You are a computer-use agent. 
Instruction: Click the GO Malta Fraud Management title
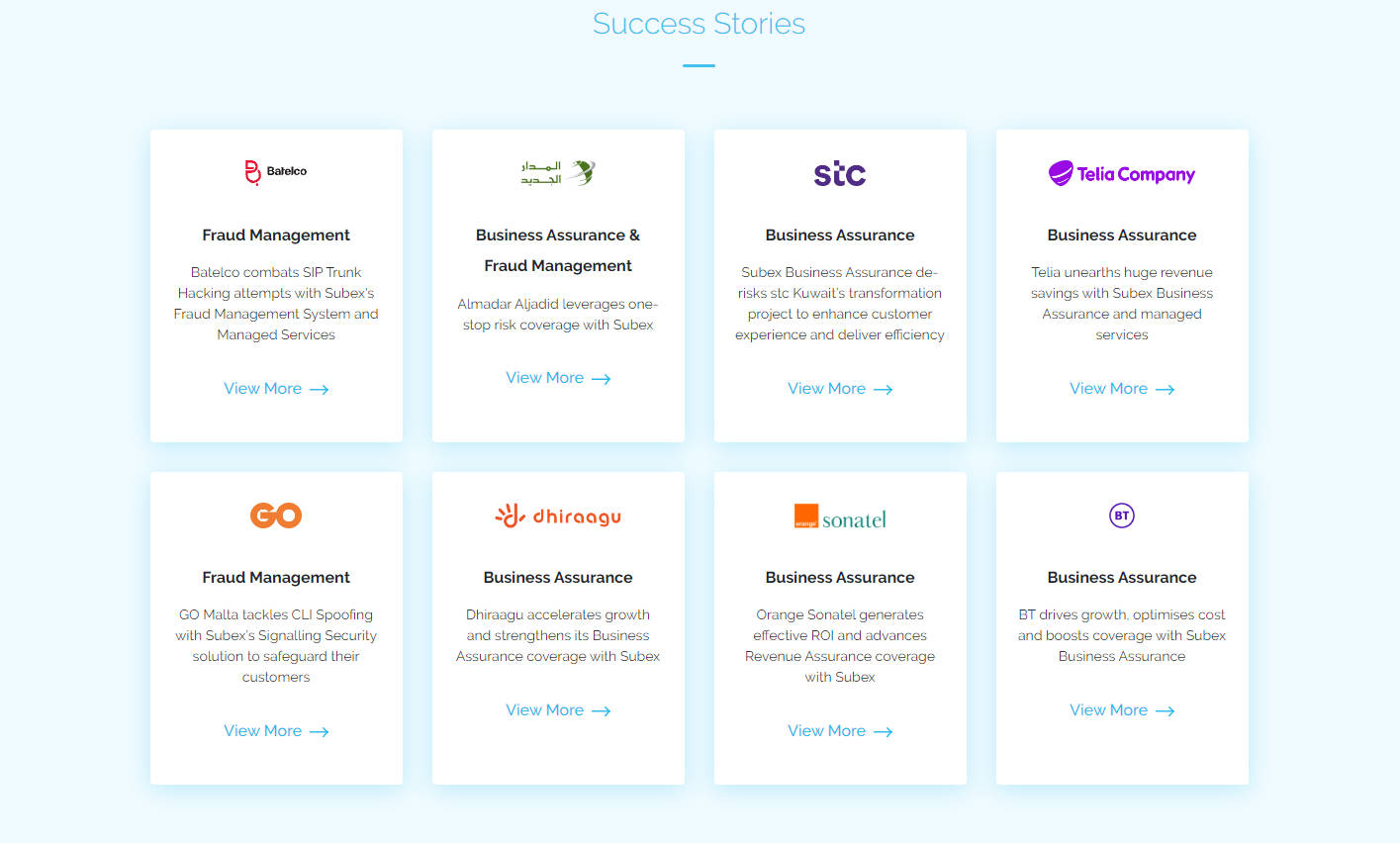(x=276, y=578)
